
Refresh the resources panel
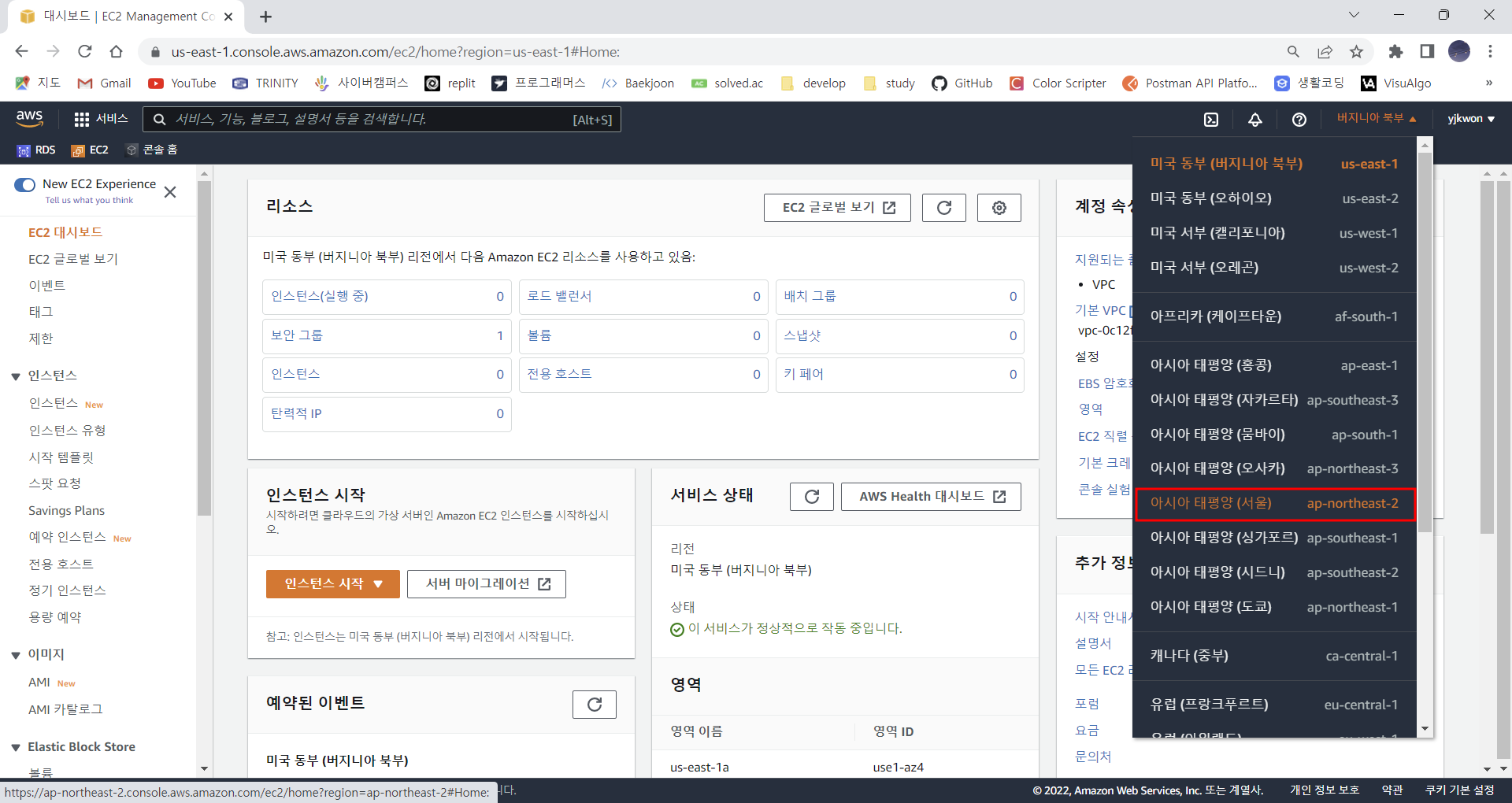pos(944,208)
